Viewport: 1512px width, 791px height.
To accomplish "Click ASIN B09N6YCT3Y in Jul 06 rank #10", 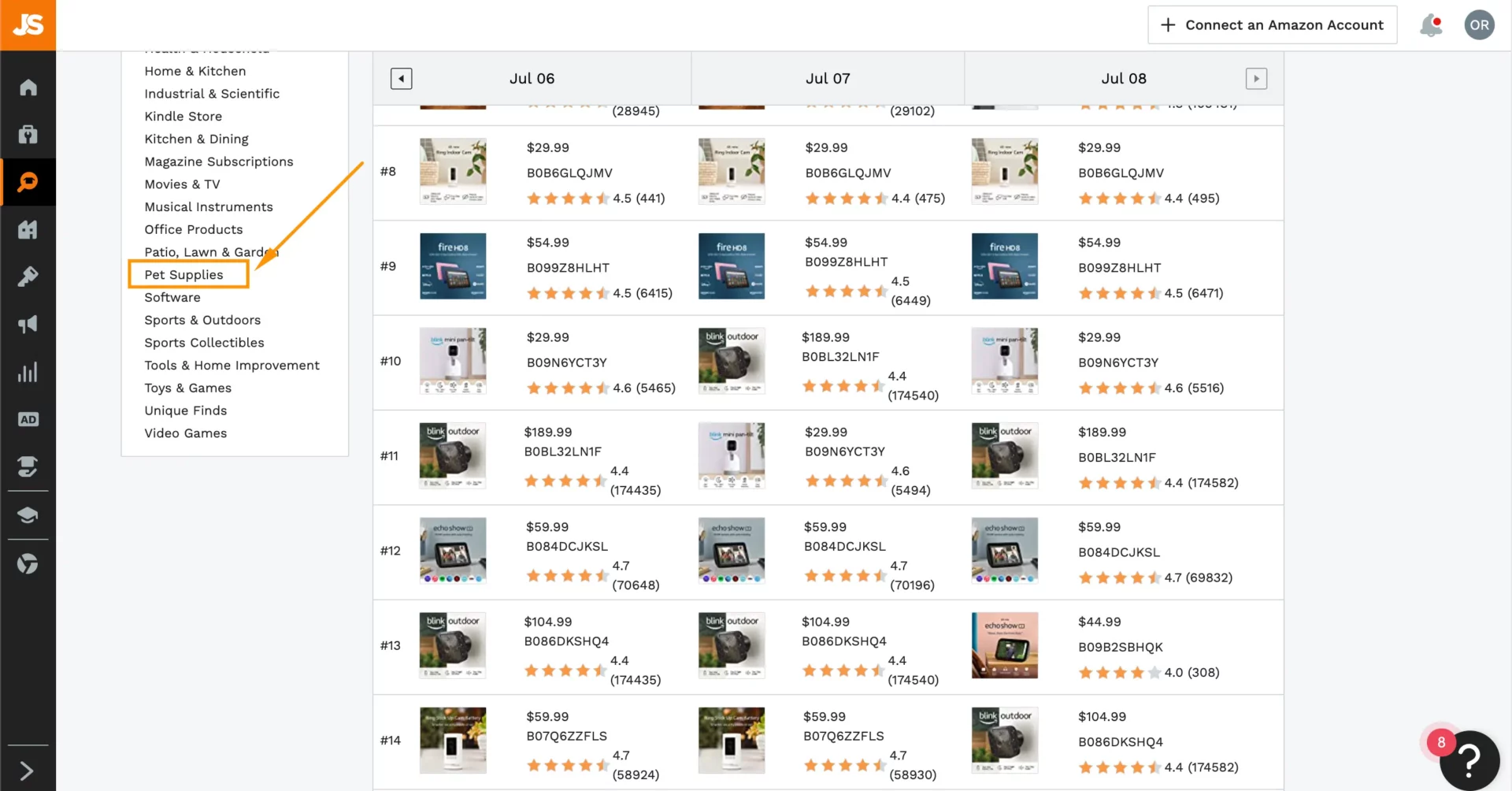I will pyautogui.click(x=566, y=363).
